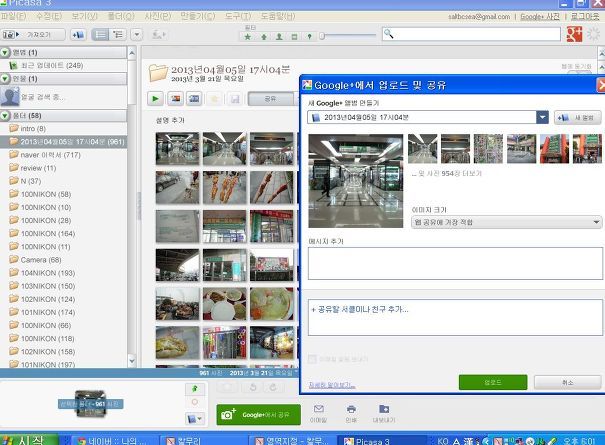Click the logout (로그아웃) link
Screen dimensions: 605x445
(x=585, y=17)
